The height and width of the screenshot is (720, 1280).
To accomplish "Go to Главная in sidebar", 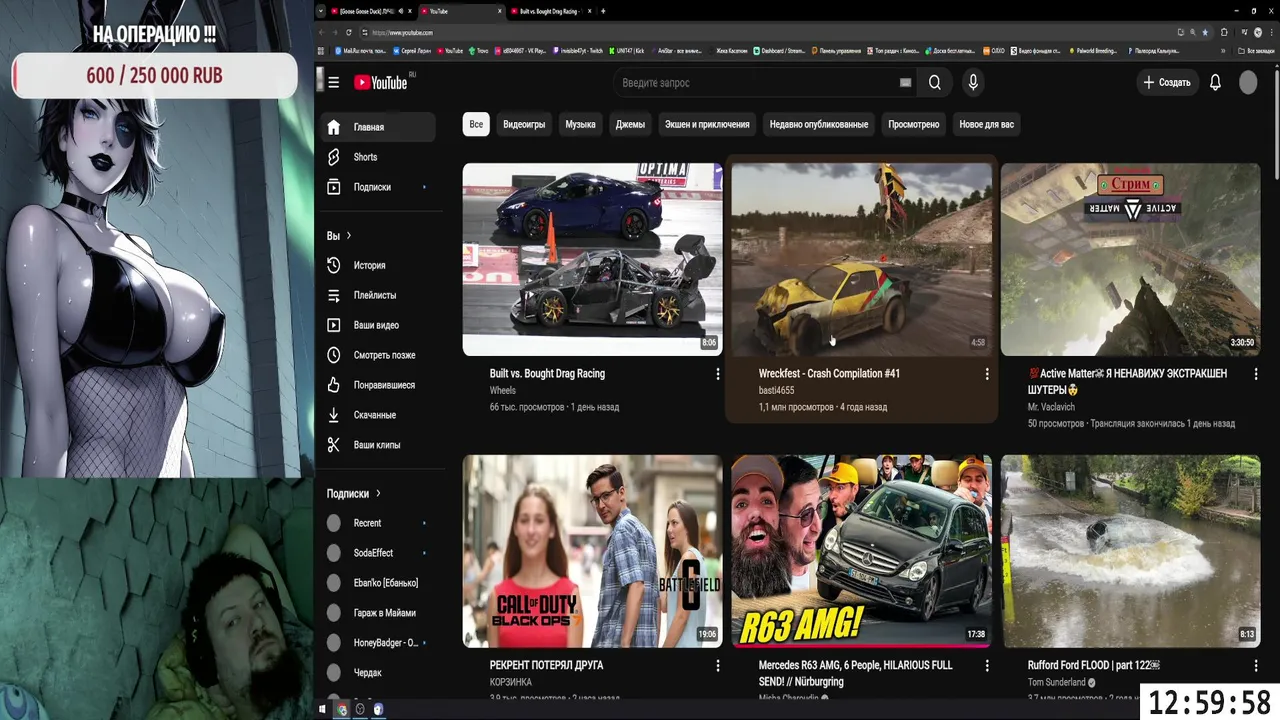I will click(x=377, y=127).
